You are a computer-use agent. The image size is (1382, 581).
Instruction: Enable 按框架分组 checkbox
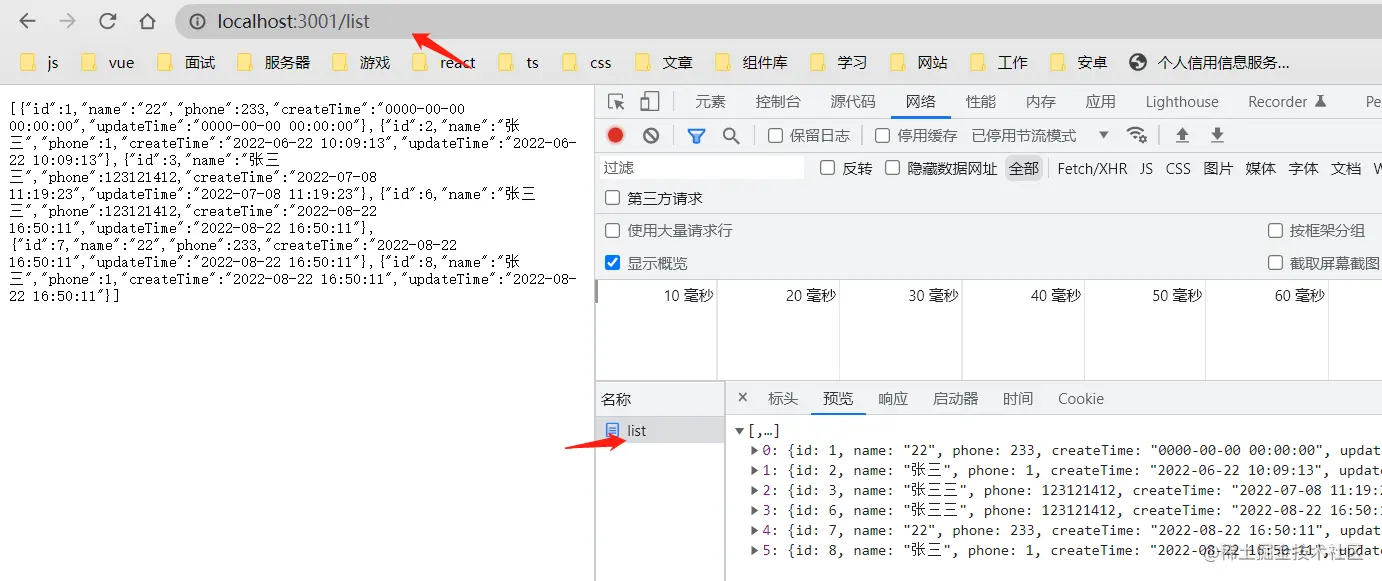[x=1275, y=230]
